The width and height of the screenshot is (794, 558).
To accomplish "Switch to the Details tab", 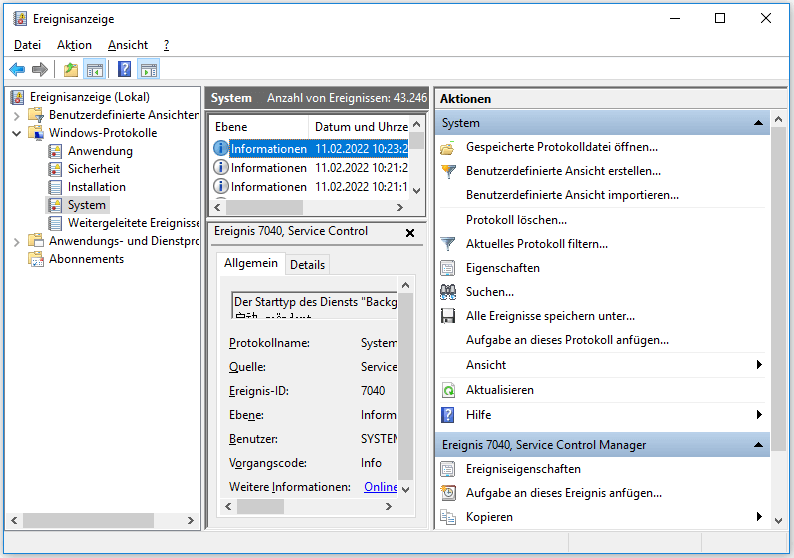I will [x=307, y=264].
